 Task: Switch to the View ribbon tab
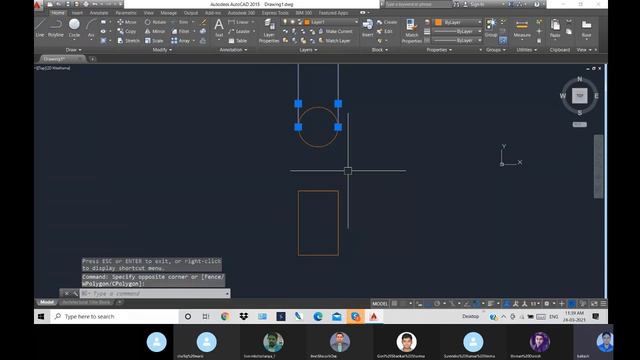click(149, 13)
